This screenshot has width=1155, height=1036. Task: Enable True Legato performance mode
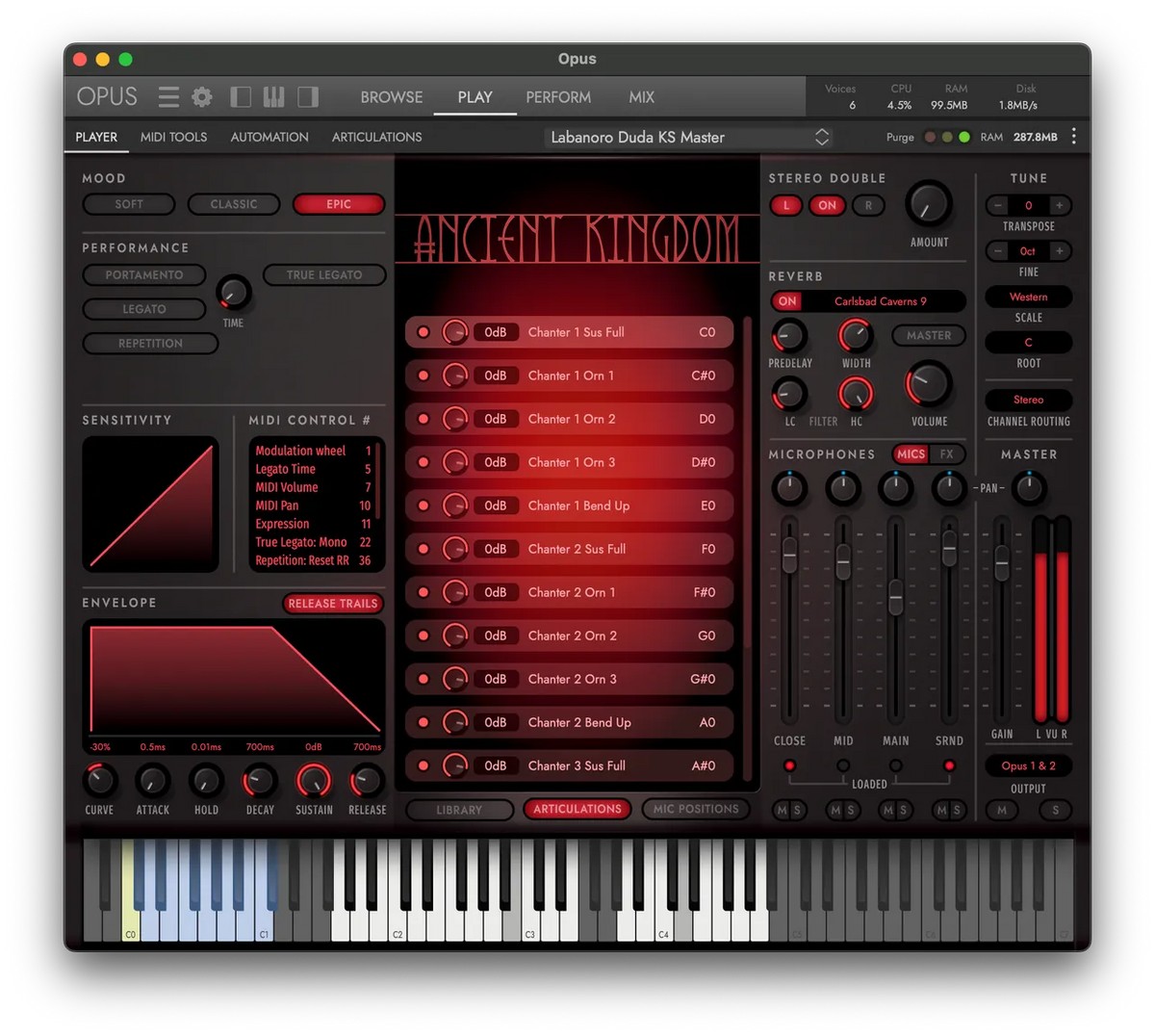point(324,275)
